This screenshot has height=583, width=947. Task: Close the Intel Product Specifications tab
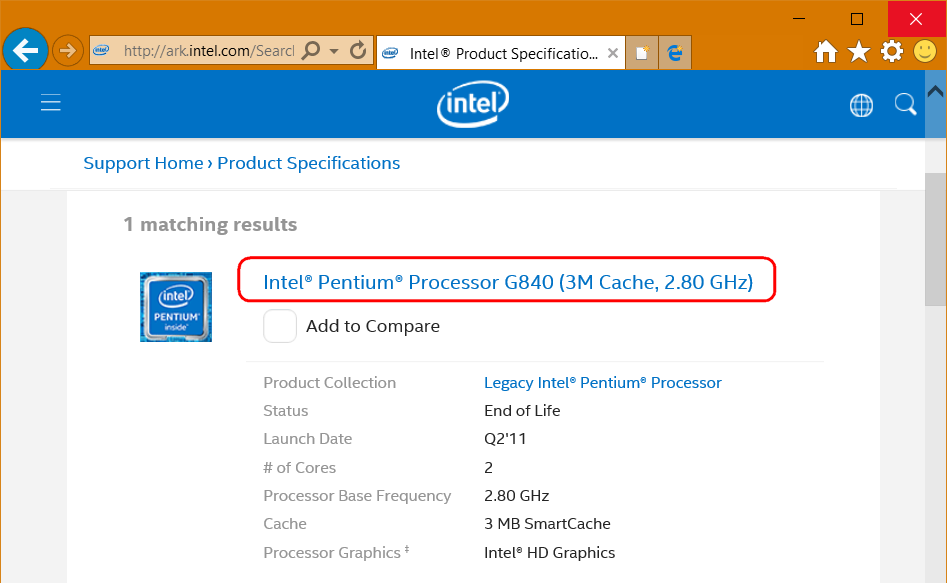(612, 53)
